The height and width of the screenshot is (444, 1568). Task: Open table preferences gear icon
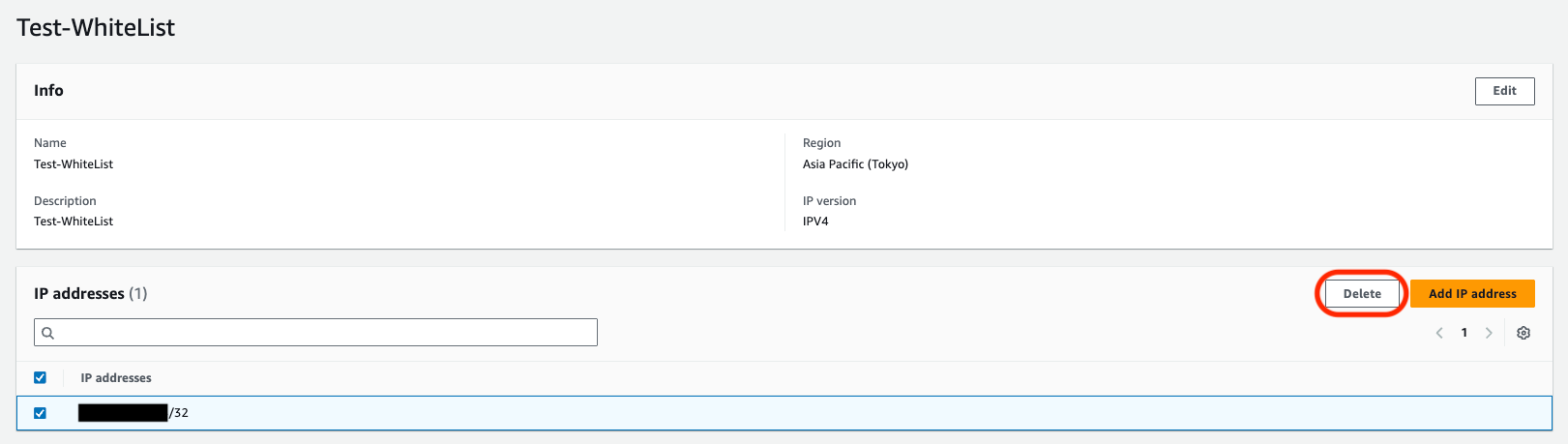(x=1524, y=333)
